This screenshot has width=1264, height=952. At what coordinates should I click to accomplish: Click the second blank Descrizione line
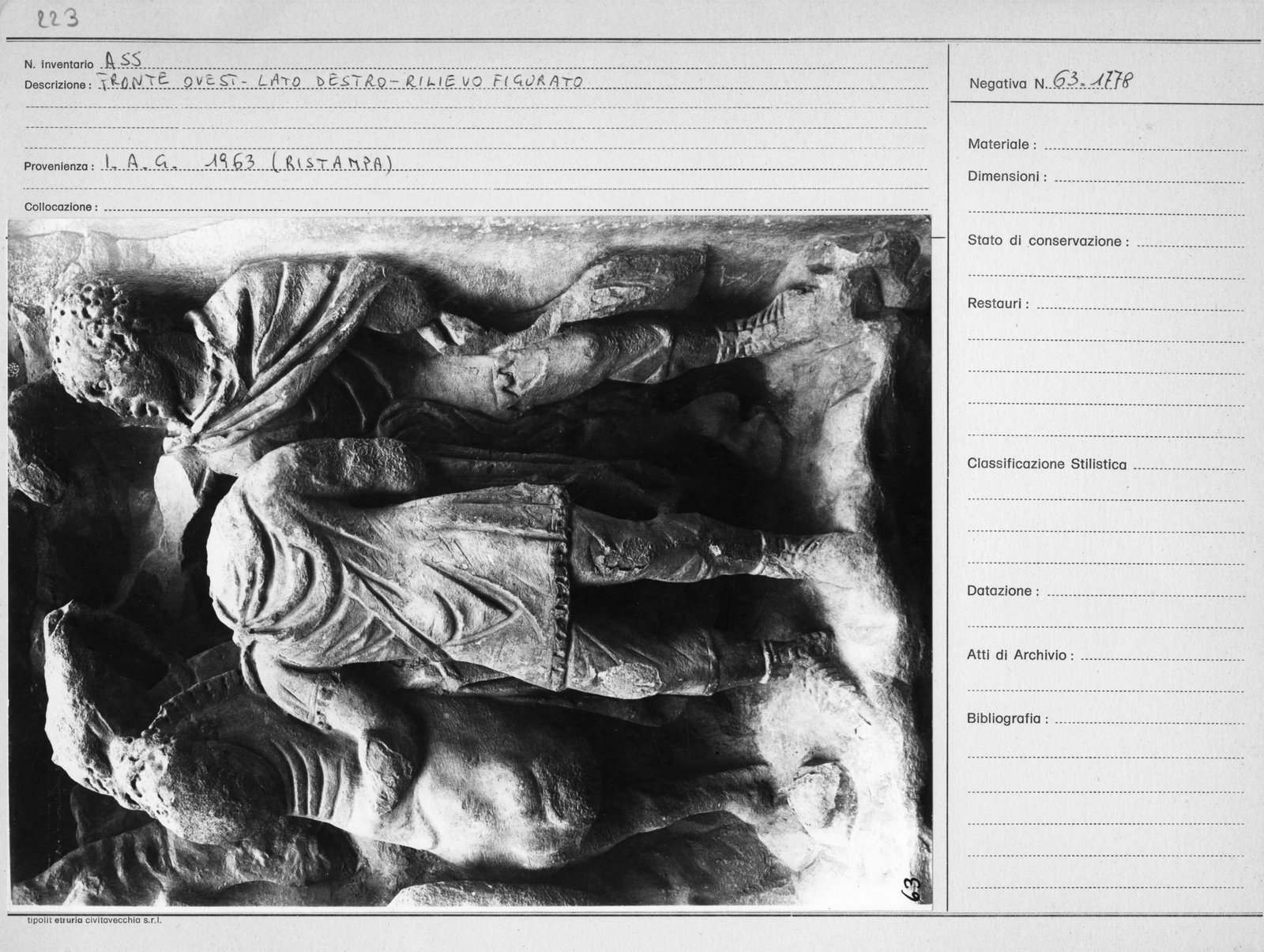(476, 107)
